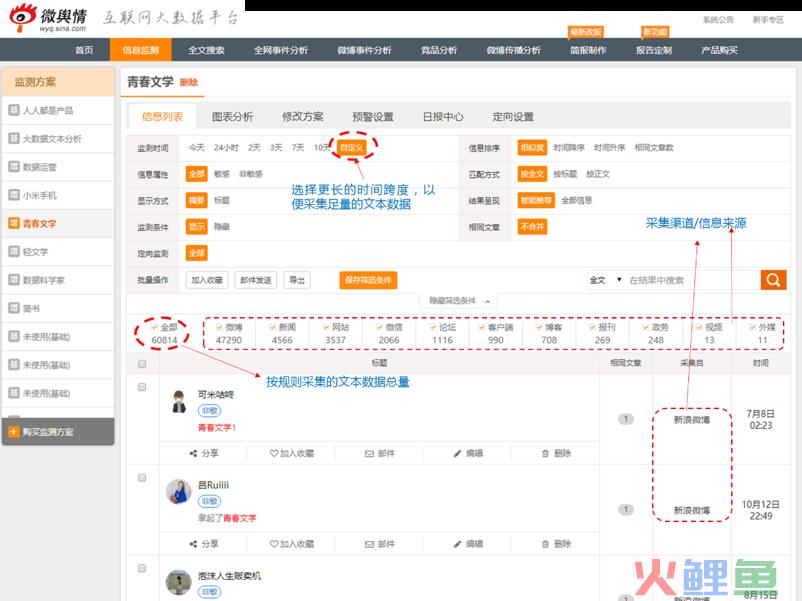Toggle the 政务 source checkbox

coord(645,327)
